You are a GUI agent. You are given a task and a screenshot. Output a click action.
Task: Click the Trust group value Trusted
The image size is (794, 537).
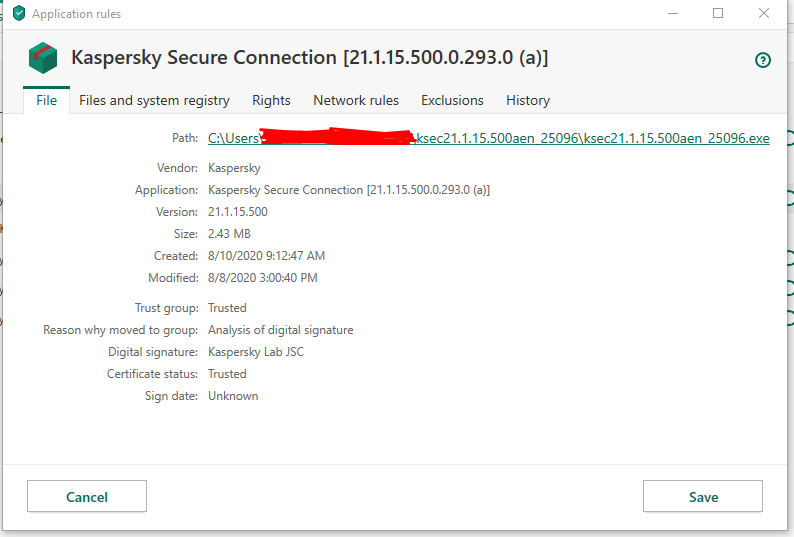click(x=227, y=308)
